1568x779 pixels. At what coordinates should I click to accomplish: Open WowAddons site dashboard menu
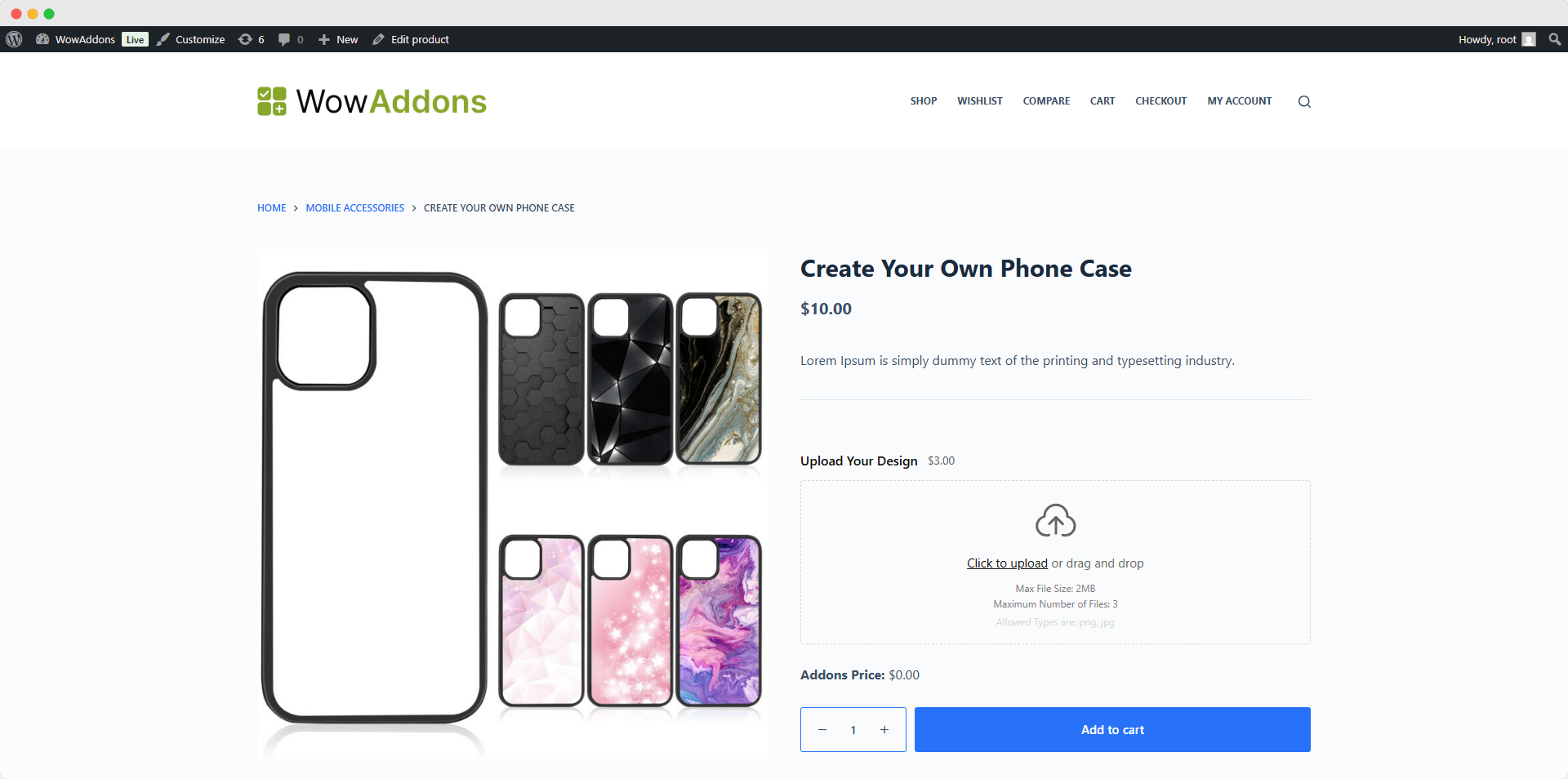75,39
